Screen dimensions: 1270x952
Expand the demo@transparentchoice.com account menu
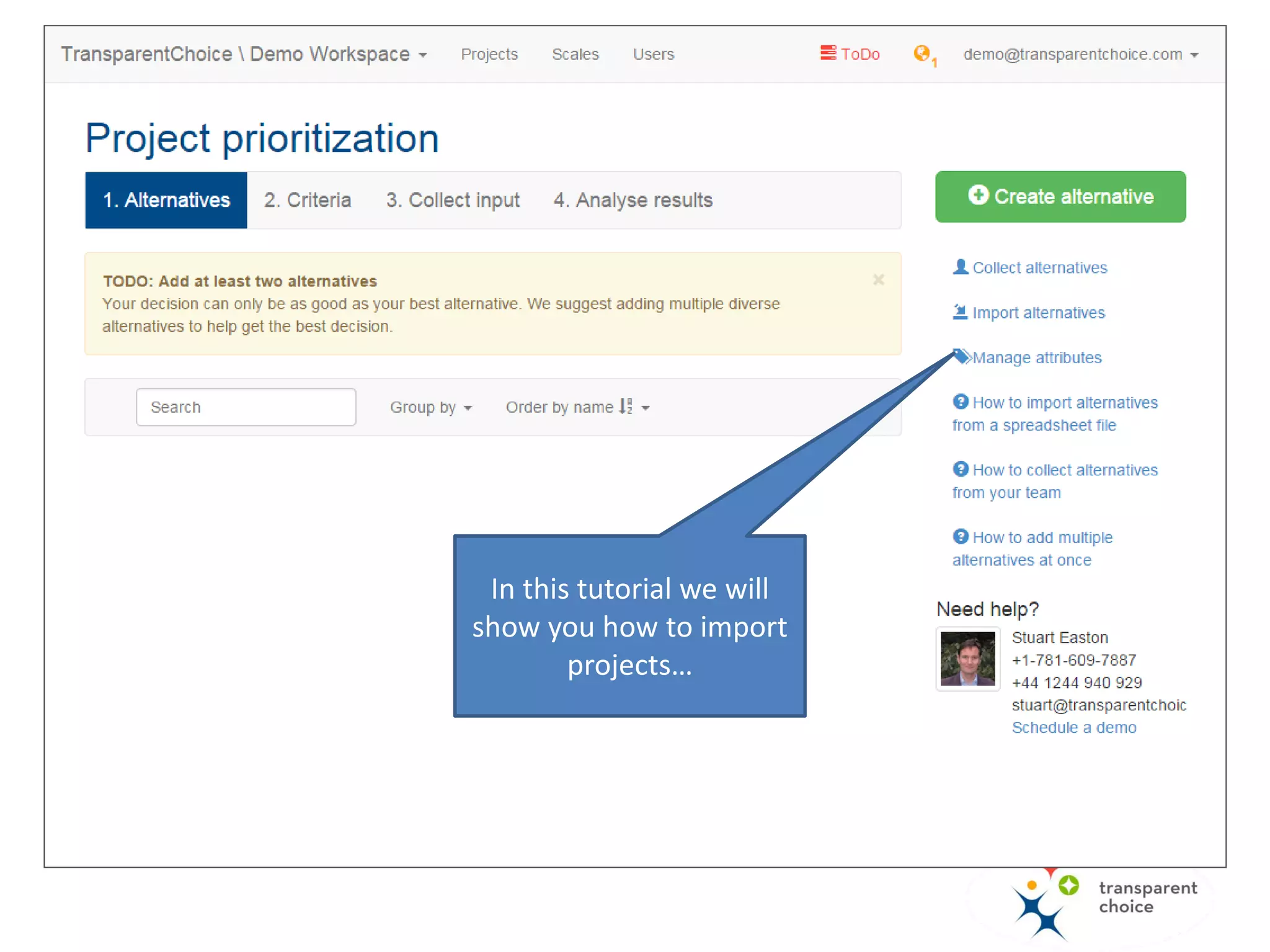coord(1080,55)
